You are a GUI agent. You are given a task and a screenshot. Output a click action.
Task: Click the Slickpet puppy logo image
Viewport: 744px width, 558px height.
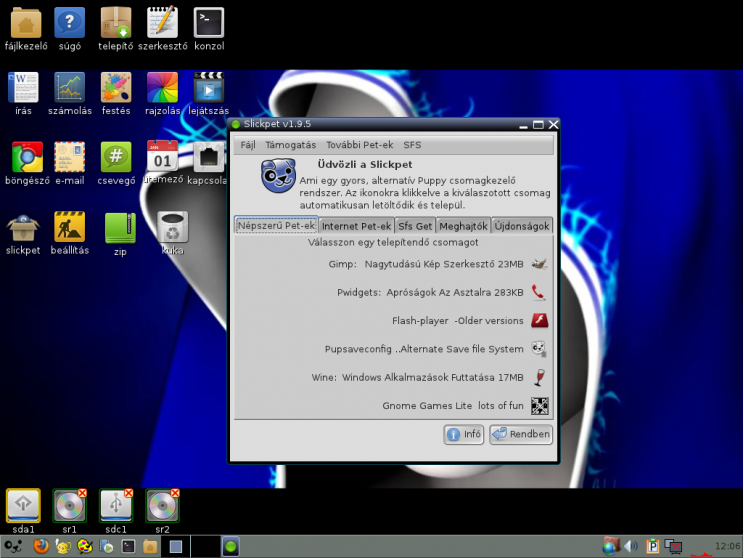[x=278, y=176]
